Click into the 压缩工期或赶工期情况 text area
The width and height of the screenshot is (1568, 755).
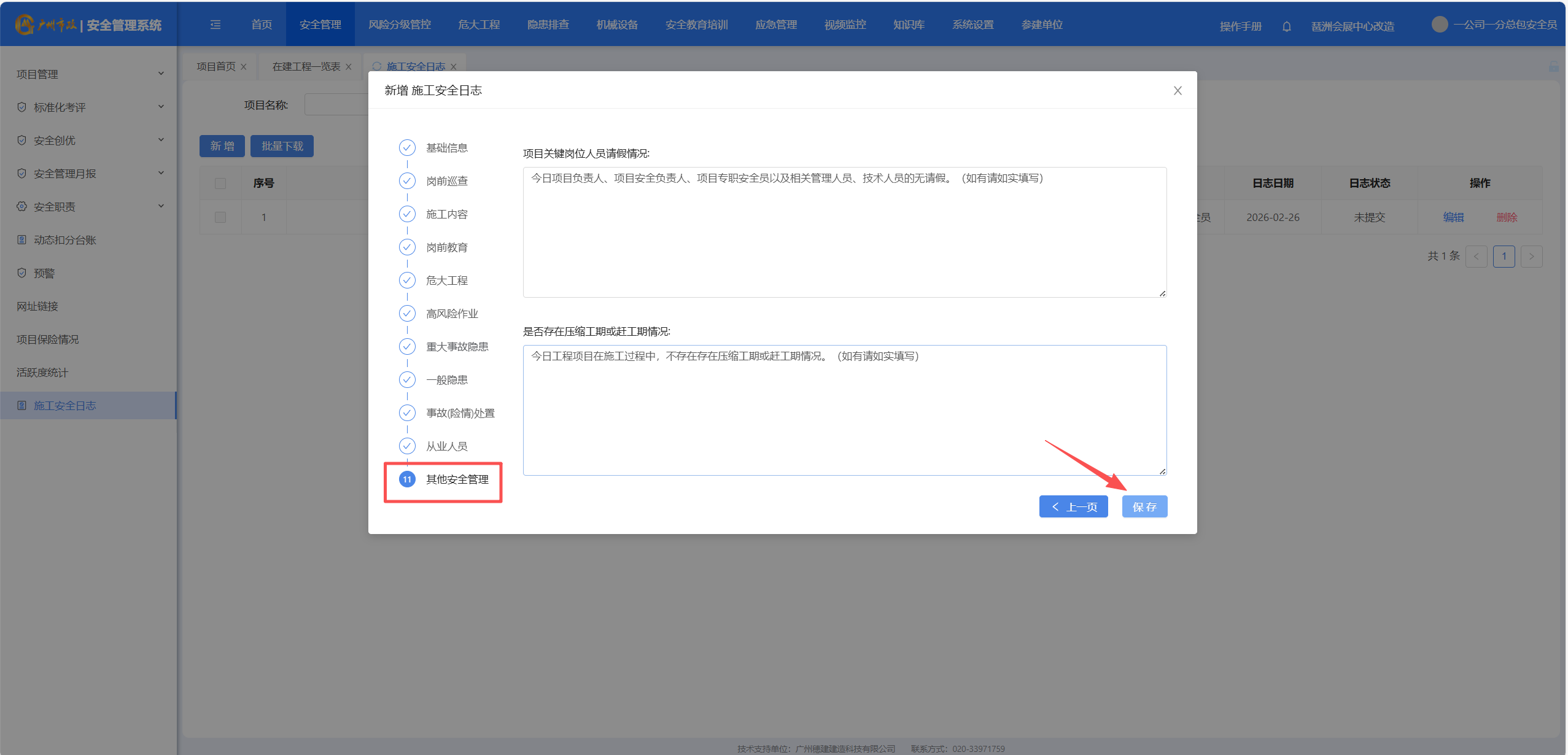[x=844, y=410]
